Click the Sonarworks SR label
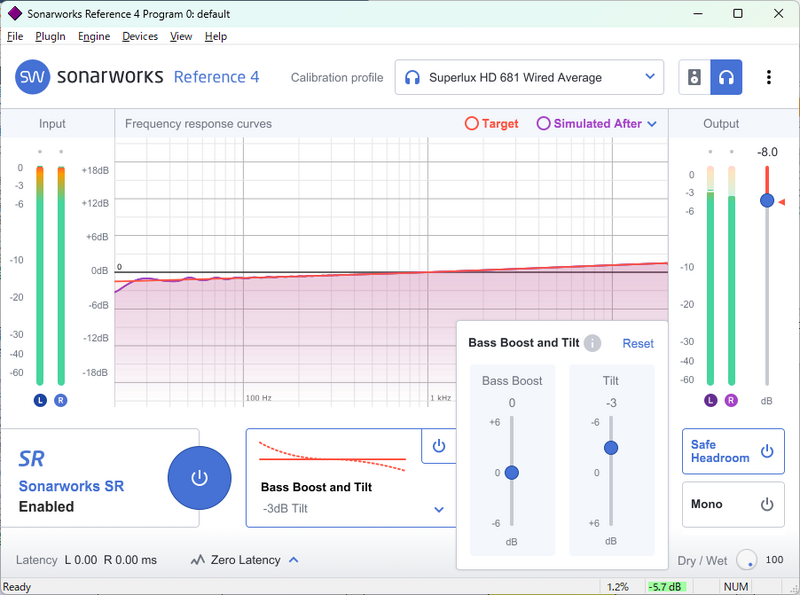800x595 pixels. pos(71,486)
